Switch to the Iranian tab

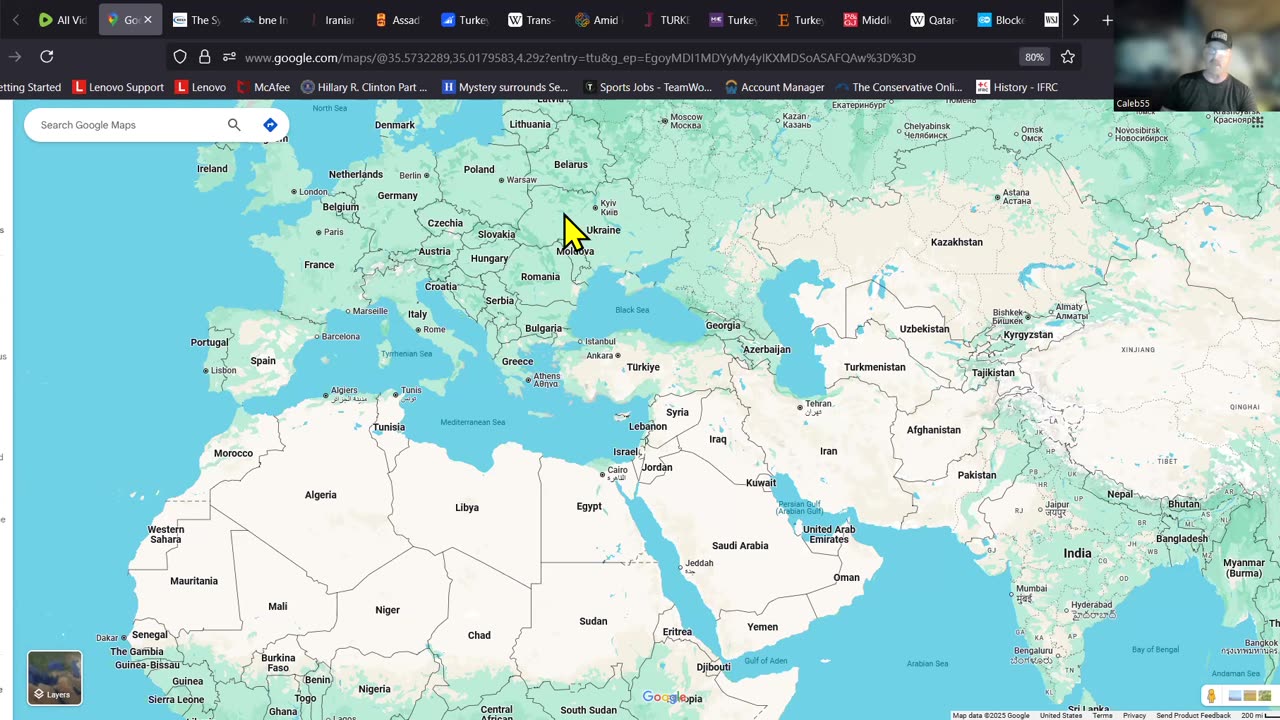pos(331,20)
